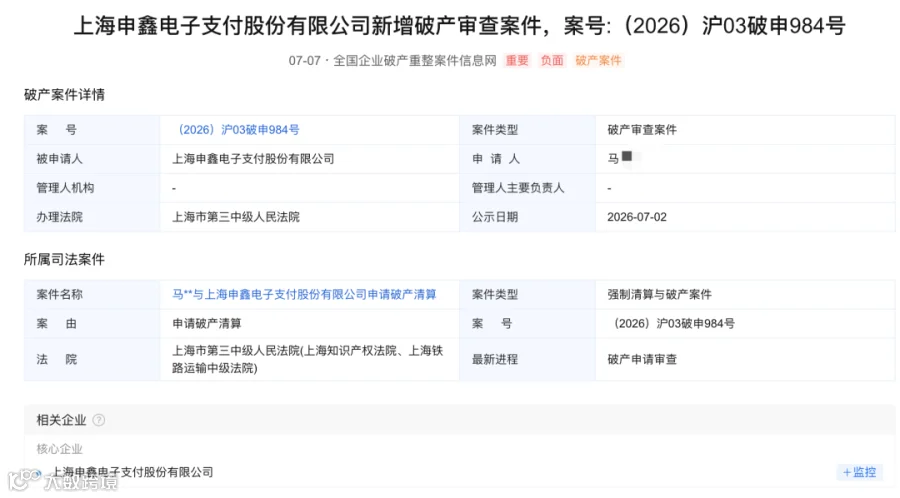The width and height of the screenshot is (900, 498).
Task: Click the 07-07 date in the subtitle
Action: tap(304, 60)
